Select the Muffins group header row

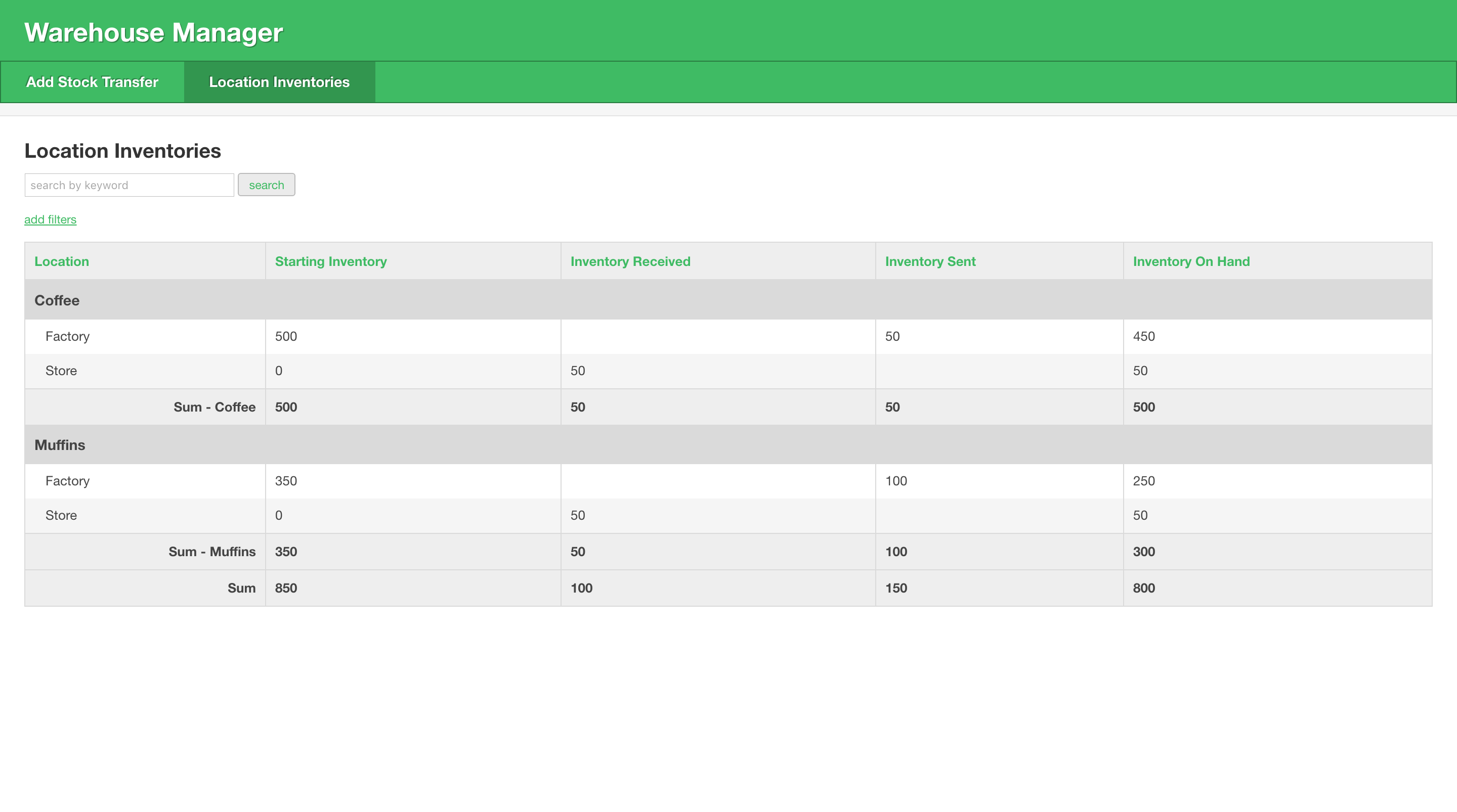pyautogui.click(x=728, y=445)
